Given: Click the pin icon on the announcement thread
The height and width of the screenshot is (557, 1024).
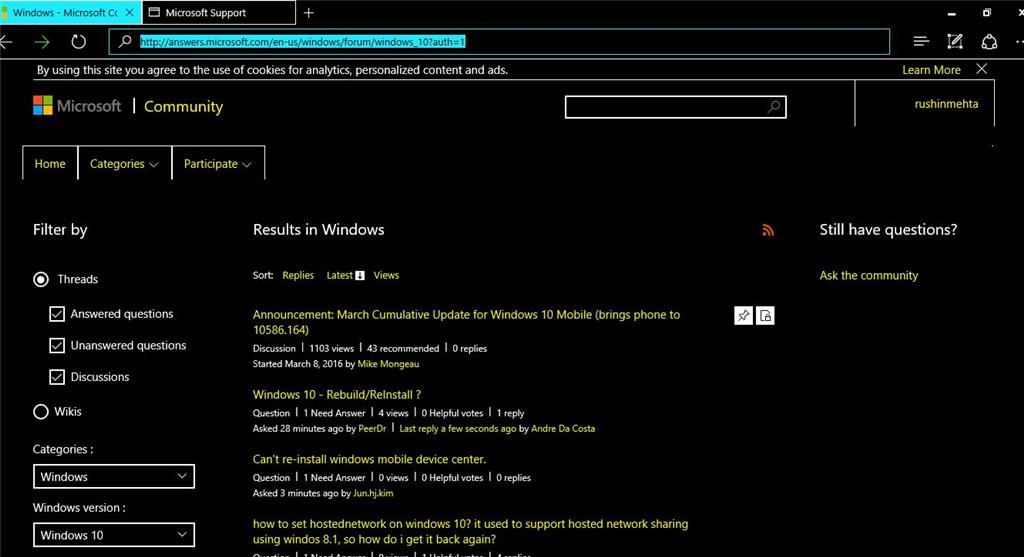Looking at the screenshot, I should (x=743, y=315).
